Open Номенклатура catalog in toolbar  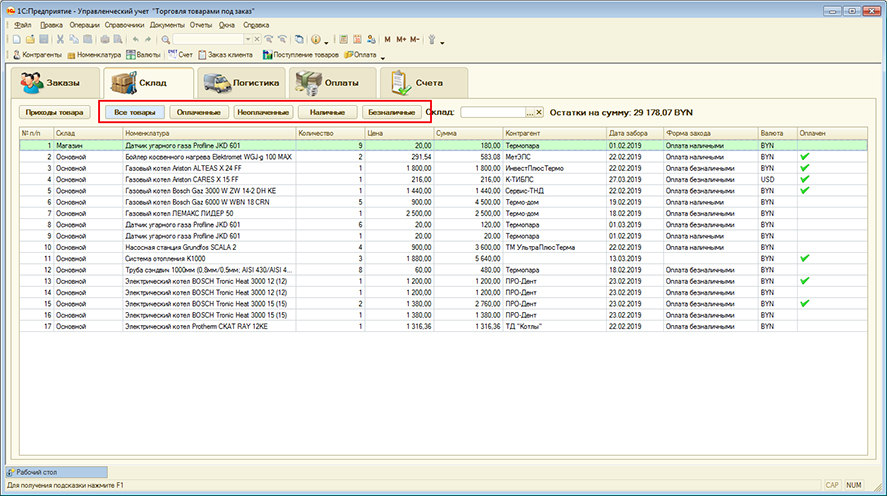pos(98,54)
